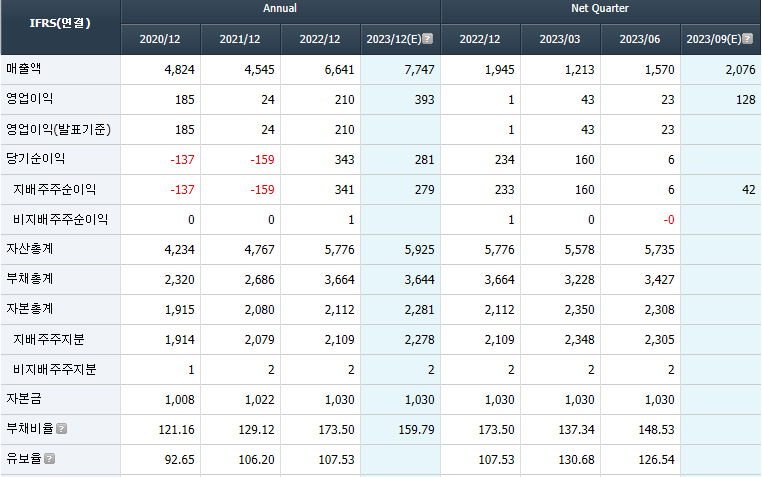The height and width of the screenshot is (477, 762).
Task: Click the 지배주주순이익 row label
Action: tap(54, 189)
